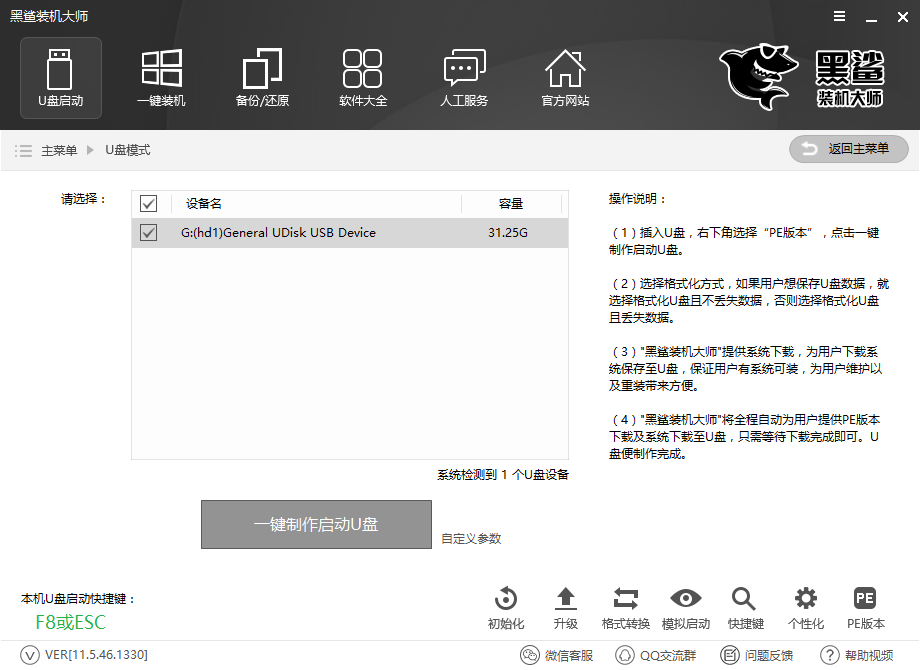
Task: Visit the 官方网站 official site
Action: pos(565,78)
